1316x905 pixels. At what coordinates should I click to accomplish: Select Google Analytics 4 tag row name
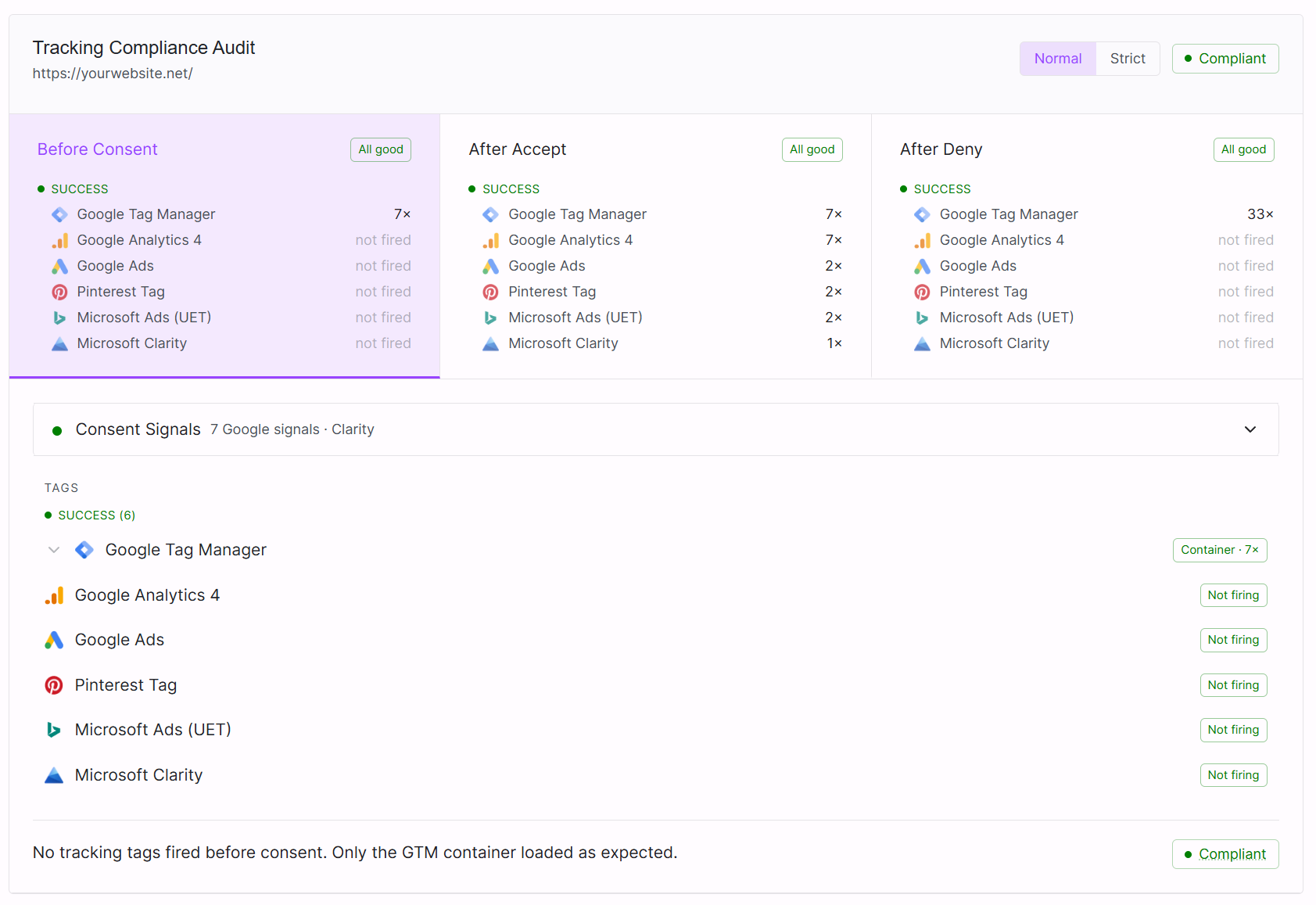(x=148, y=595)
